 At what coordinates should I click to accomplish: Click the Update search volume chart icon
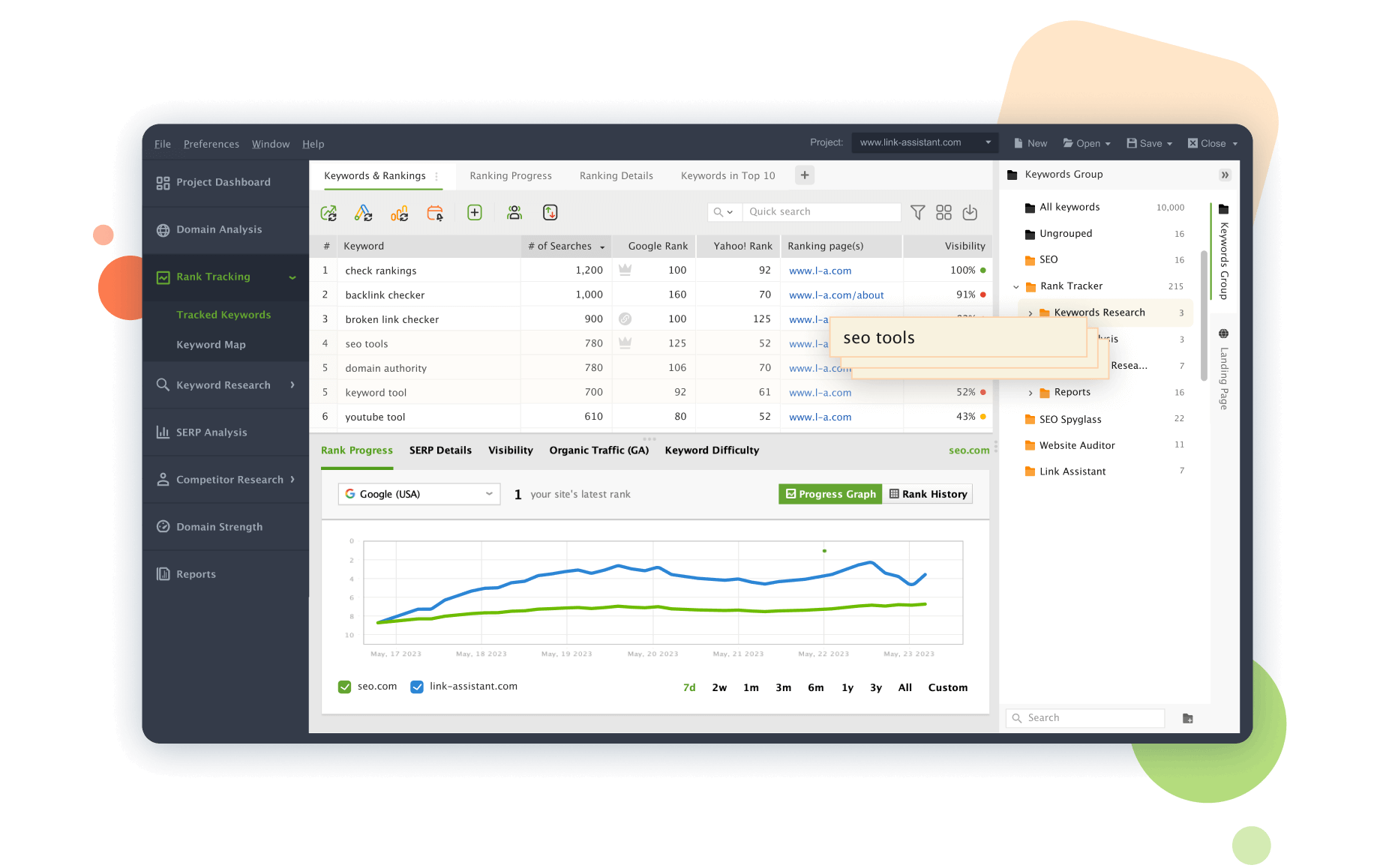pos(399,213)
